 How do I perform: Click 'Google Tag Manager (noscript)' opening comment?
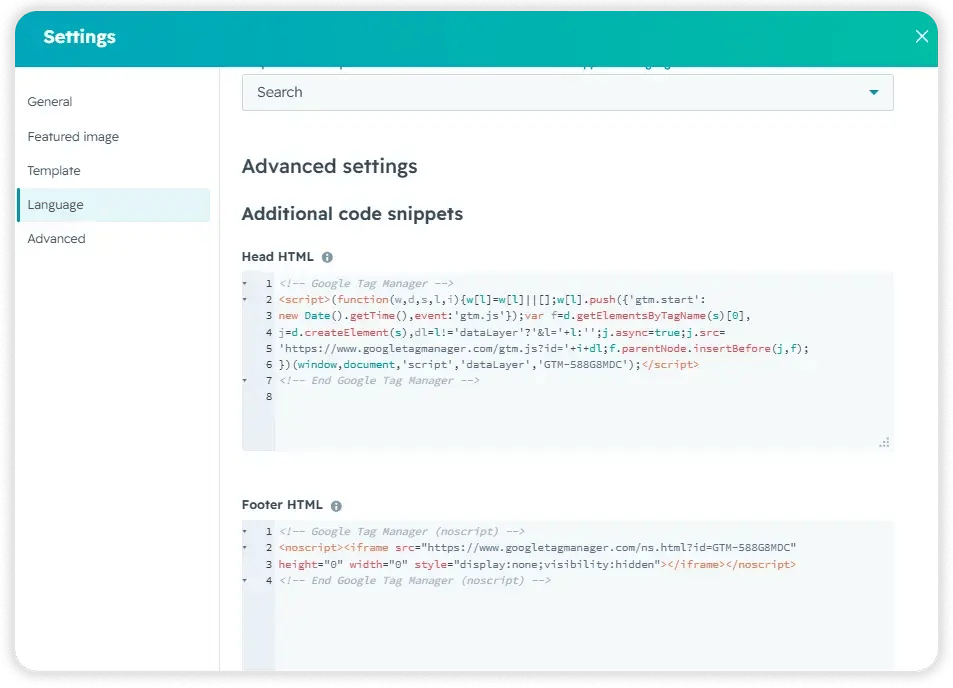tap(402, 532)
